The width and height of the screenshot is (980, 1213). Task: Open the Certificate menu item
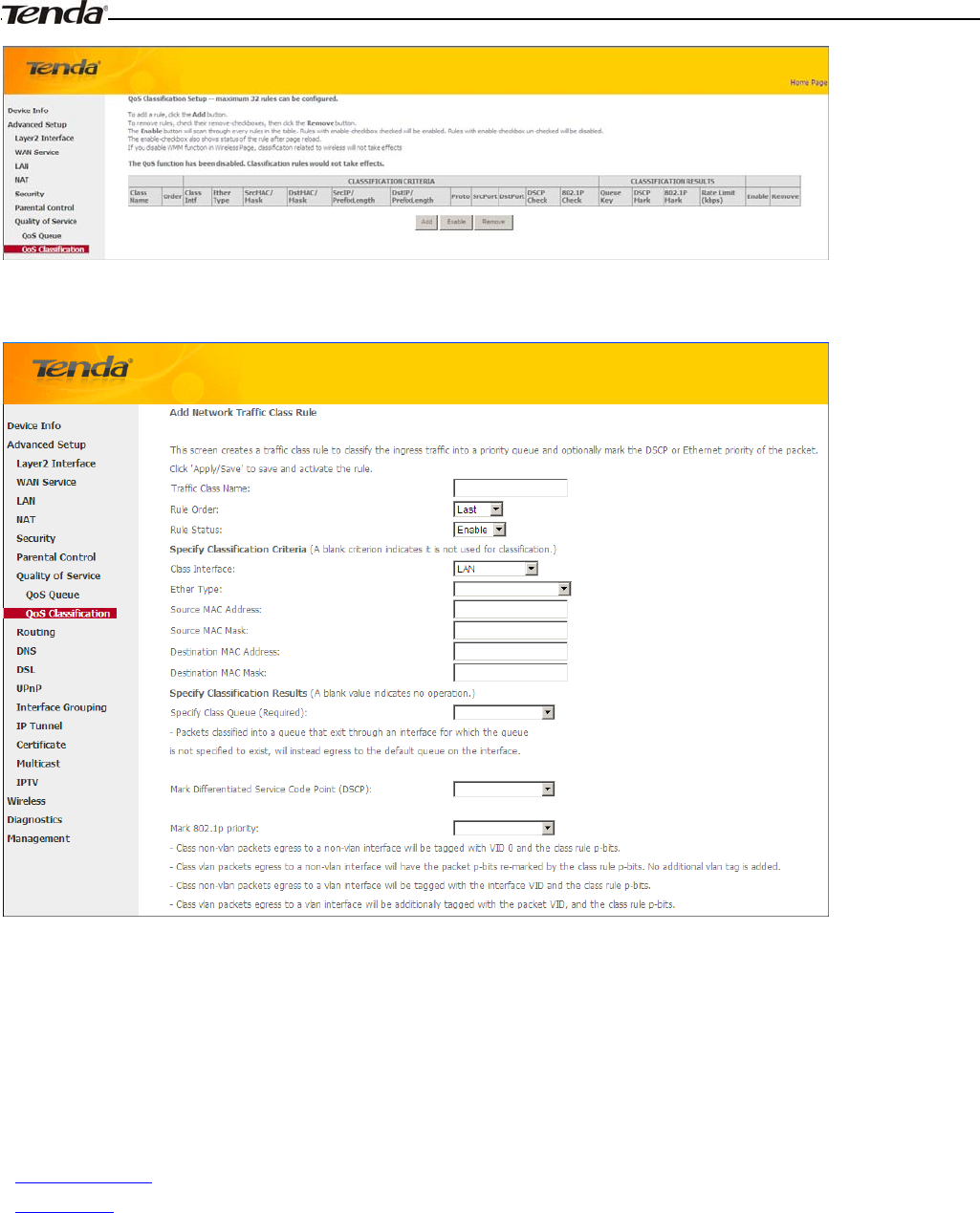(x=41, y=746)
